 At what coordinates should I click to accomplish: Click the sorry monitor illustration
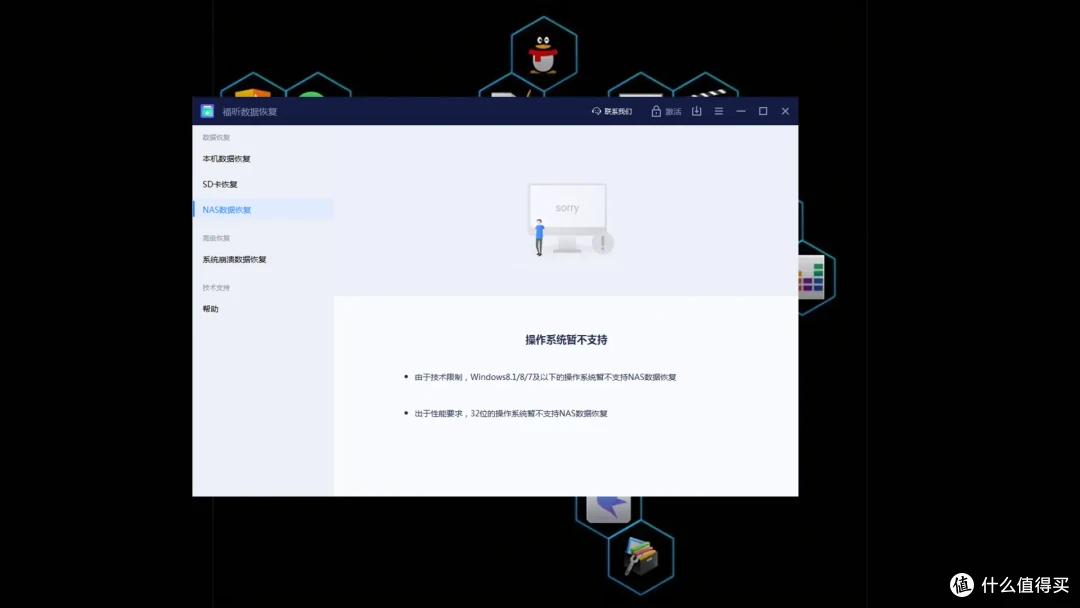click(x=570, y=219)
